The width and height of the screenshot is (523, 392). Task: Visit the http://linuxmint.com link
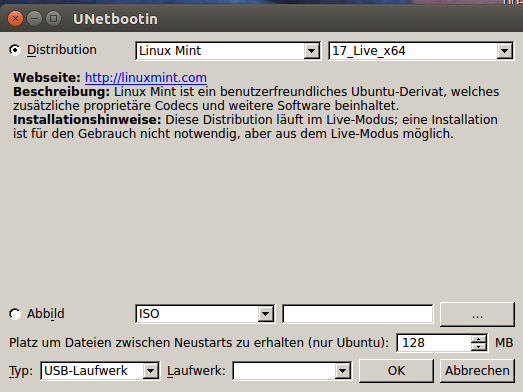click(x=146, y=77)
